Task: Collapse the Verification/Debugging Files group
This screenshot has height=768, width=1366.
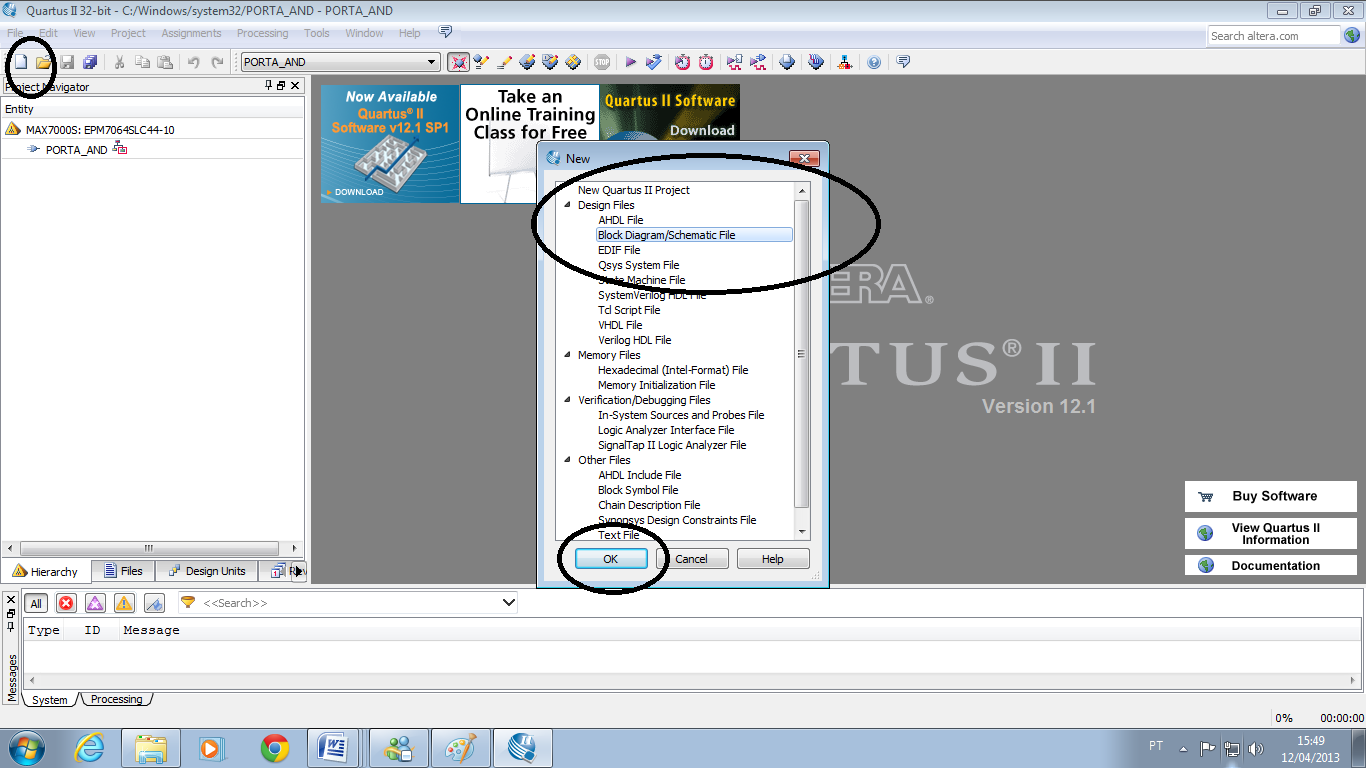Action: pyautogui.click(x=568, y=400)
